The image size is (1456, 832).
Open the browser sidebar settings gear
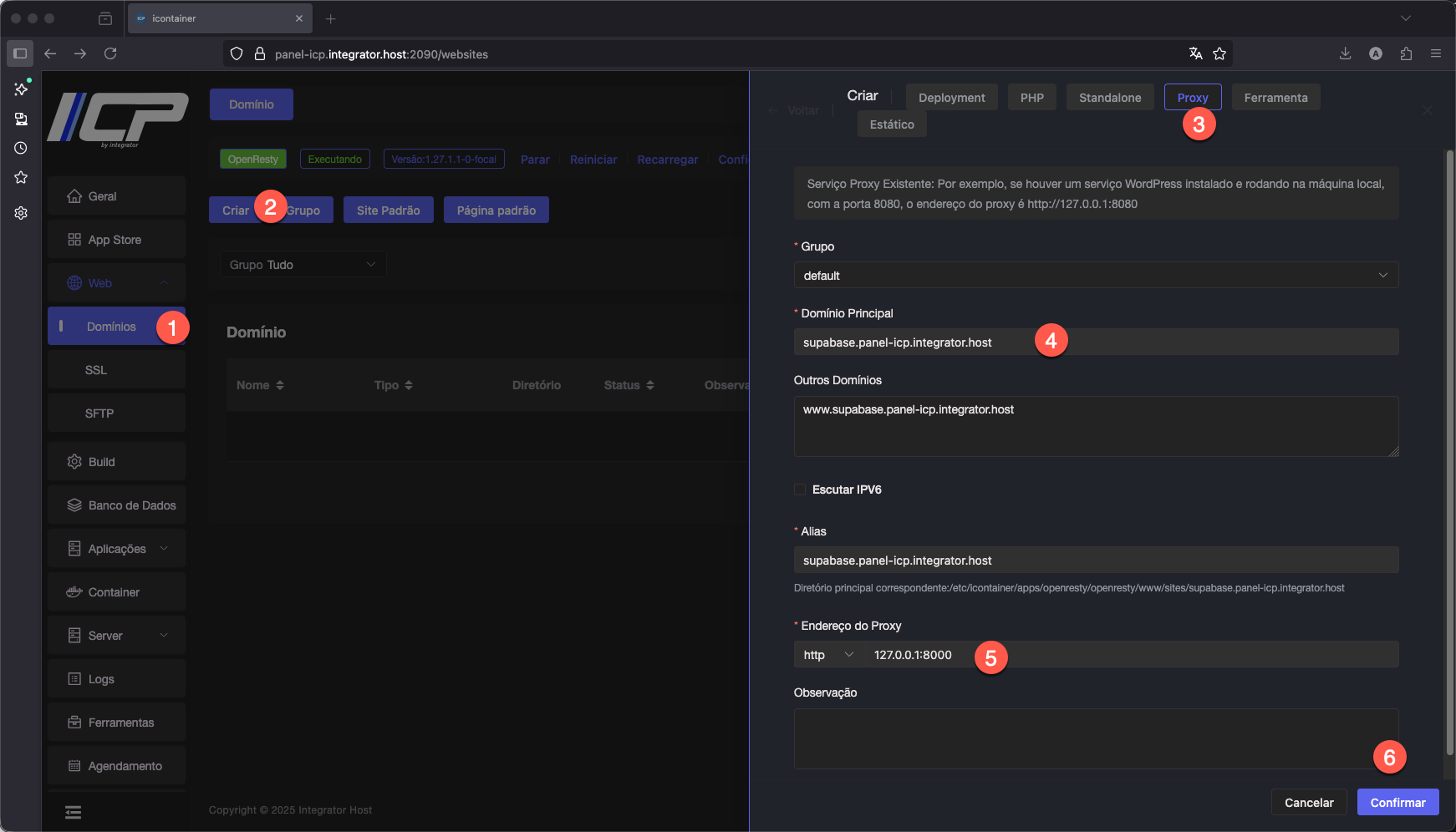tap(21, 213)
